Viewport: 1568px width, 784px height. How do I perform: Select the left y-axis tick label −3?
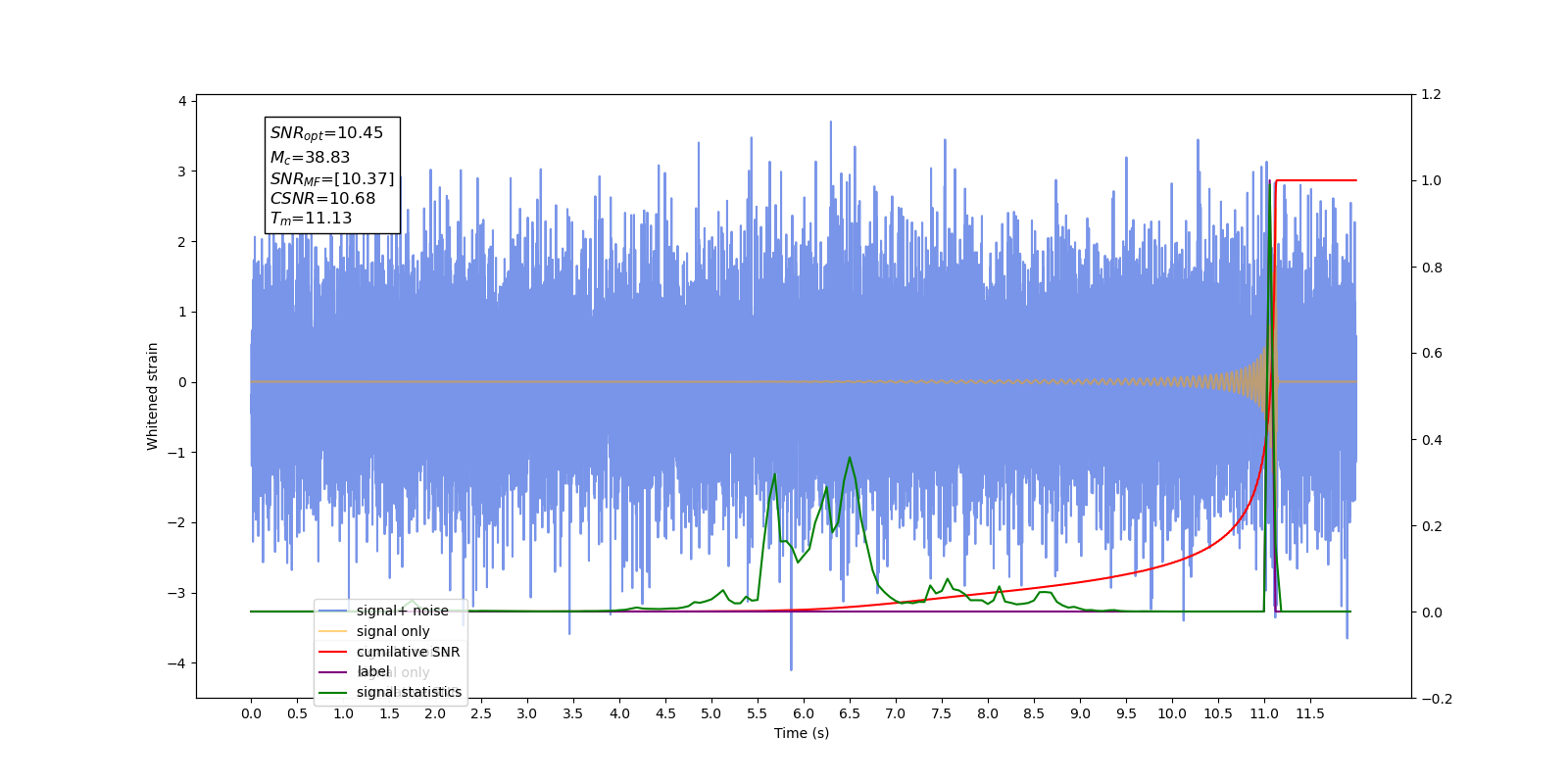(176, 593)
